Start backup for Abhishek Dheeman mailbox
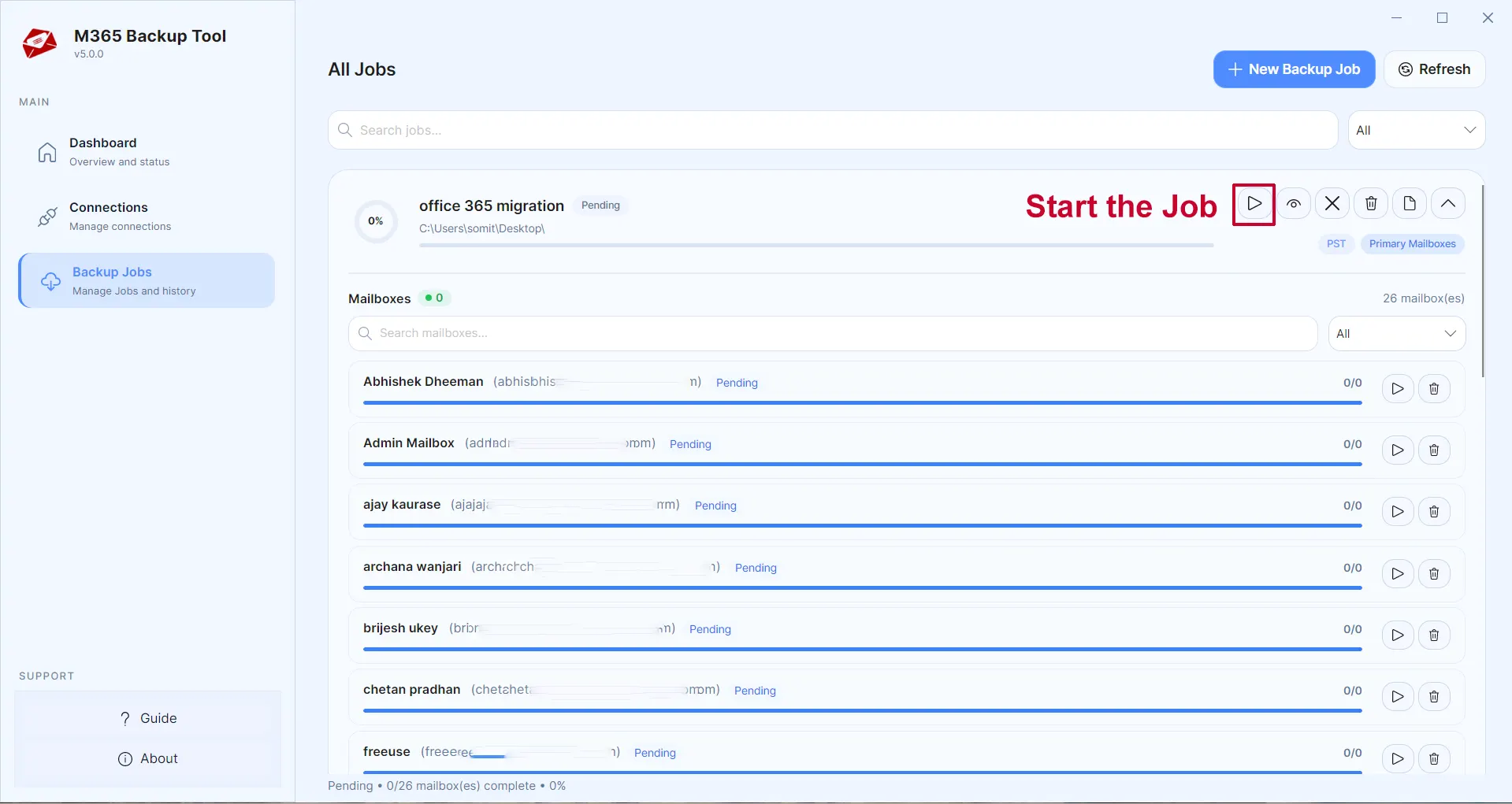The width and height of the screenshot is (1512, 804). (1398, 389)
